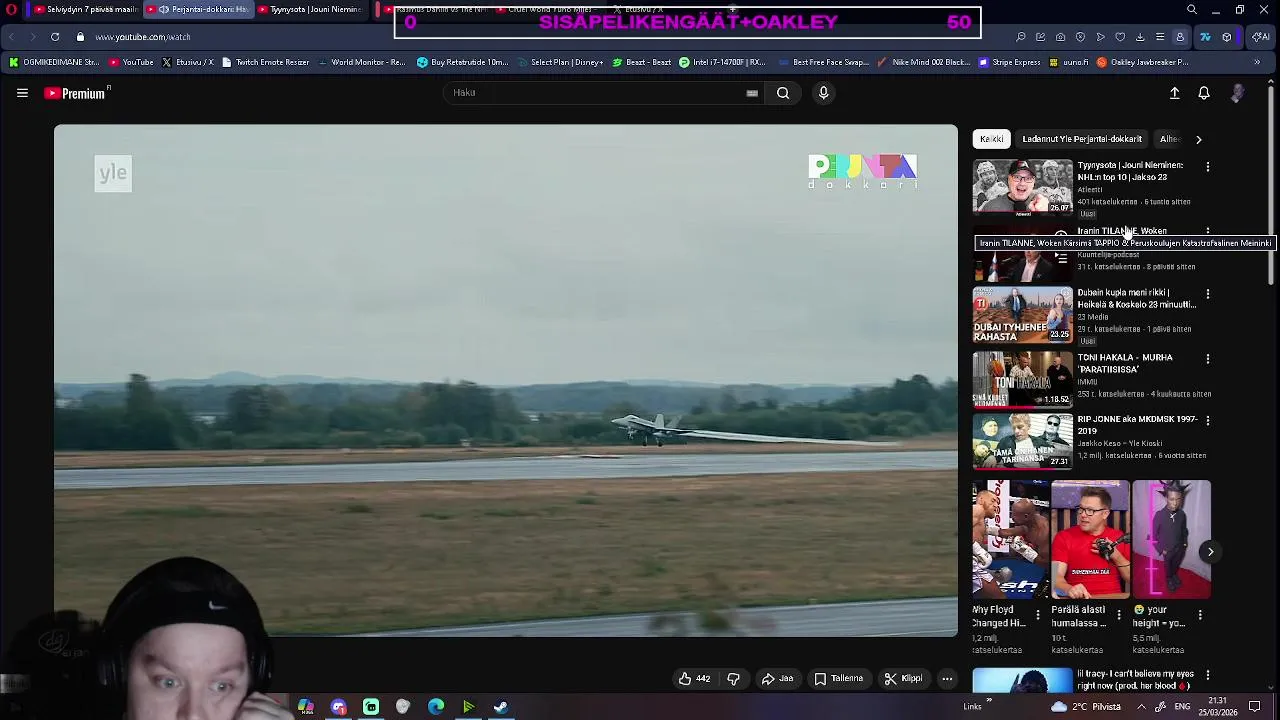
Task: Show next Shorts with the arrow
Action: 1210,552
